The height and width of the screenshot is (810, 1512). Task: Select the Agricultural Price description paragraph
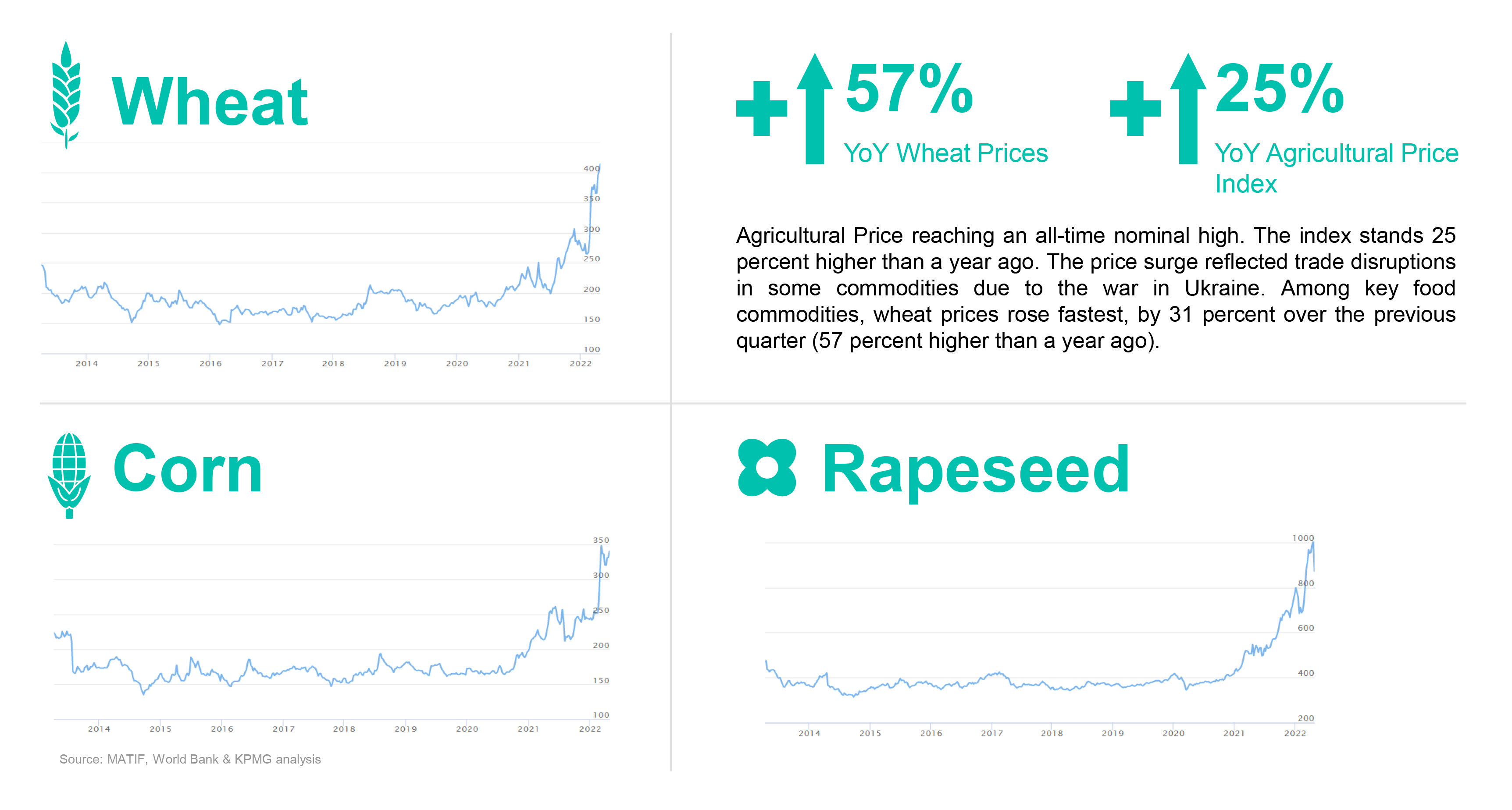pos(1095,288)
